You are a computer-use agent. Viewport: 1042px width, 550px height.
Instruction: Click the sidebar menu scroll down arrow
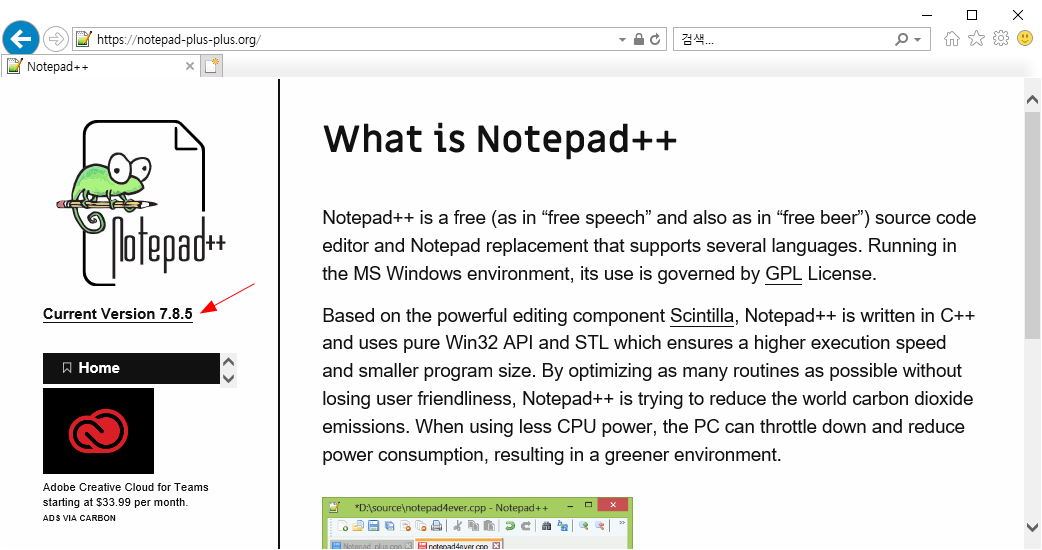(x=229, y=379)
